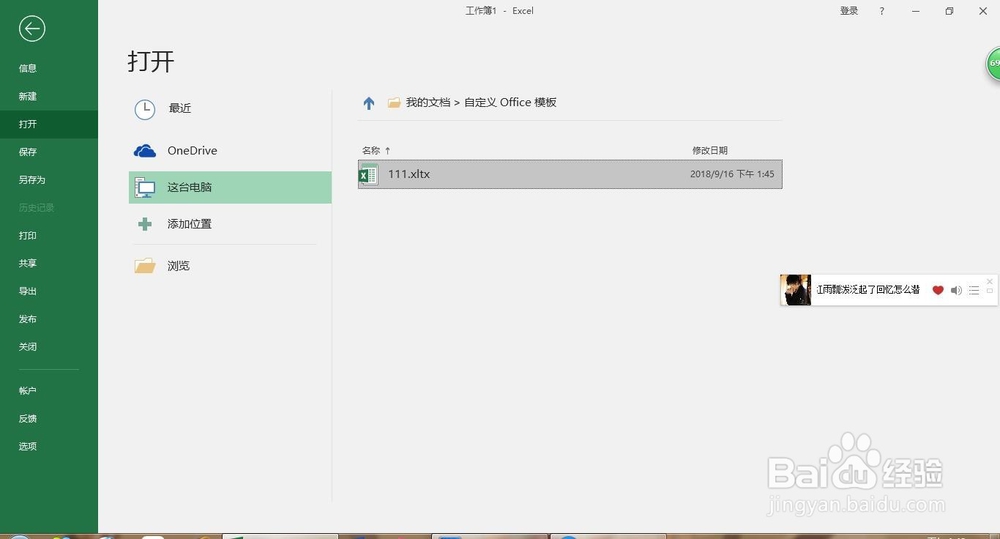The width and height of the screenshot is (1000, 539).
Task: Click the 111.xltx Excel file icon
Action: point(369,174)
